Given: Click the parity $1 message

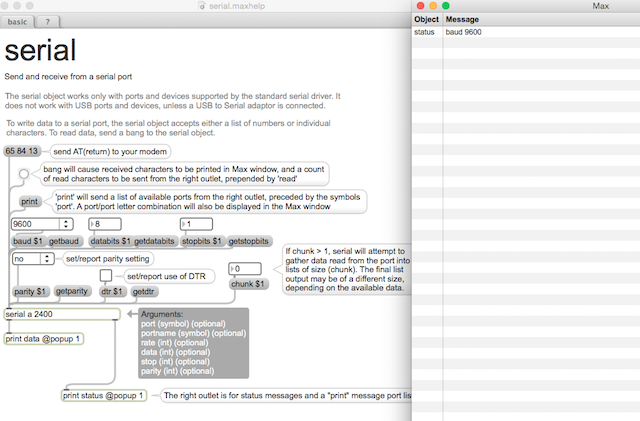Looking at the screenshot, I should tap(30, 292).
